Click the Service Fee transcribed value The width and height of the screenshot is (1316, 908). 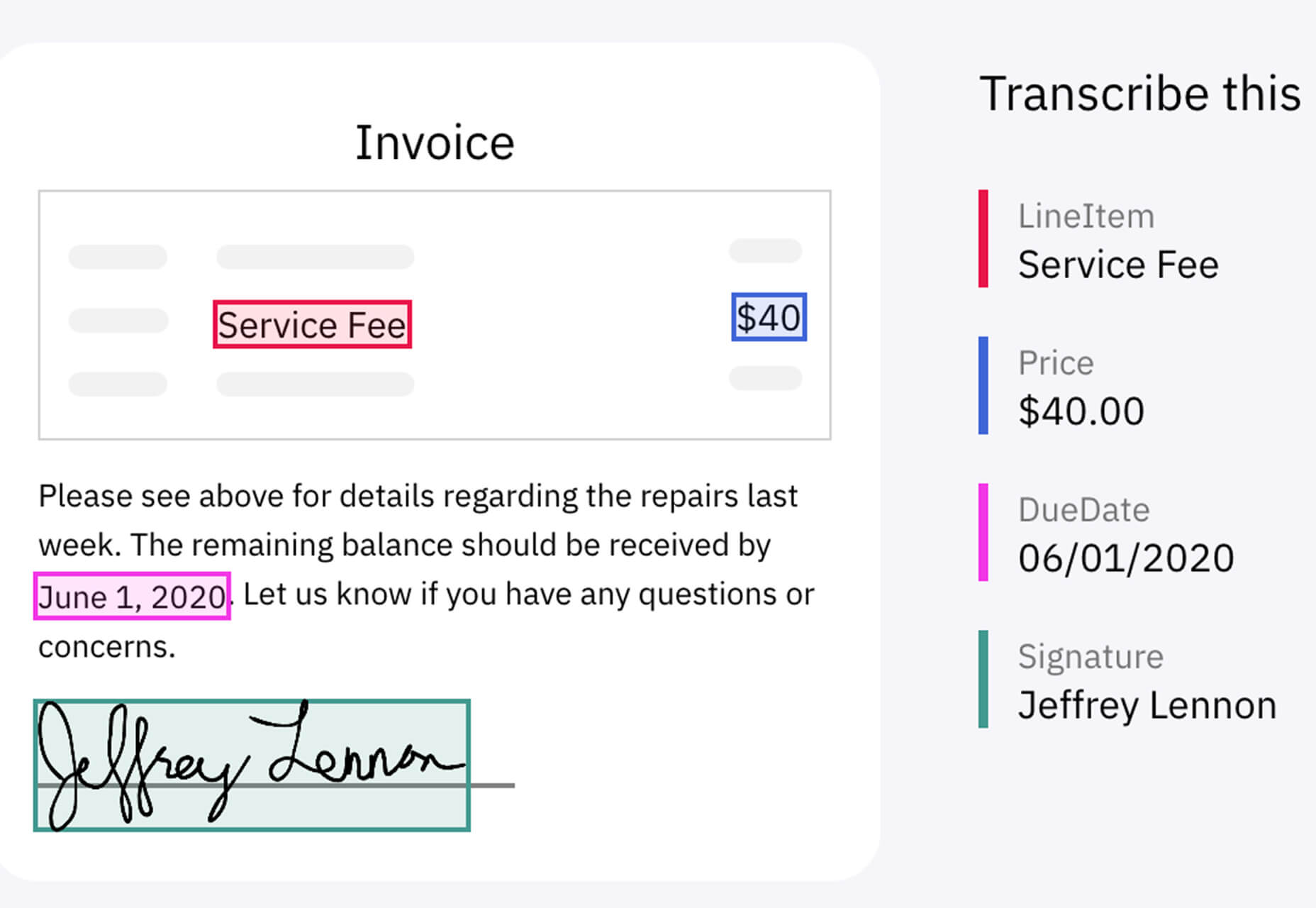[1118, 265]
